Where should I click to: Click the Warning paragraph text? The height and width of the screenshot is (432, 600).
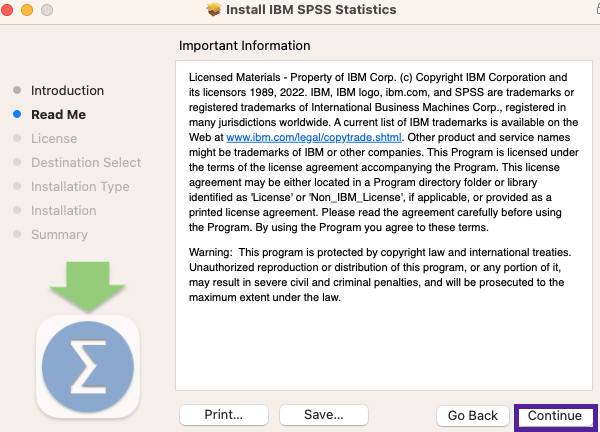point(380,275)
